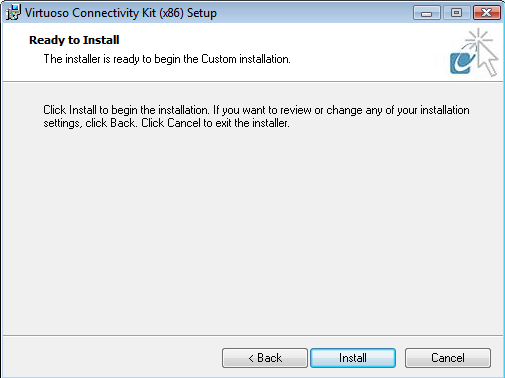
Task: Click the line starting "settings, click Back"
Action: pos(166,123)
